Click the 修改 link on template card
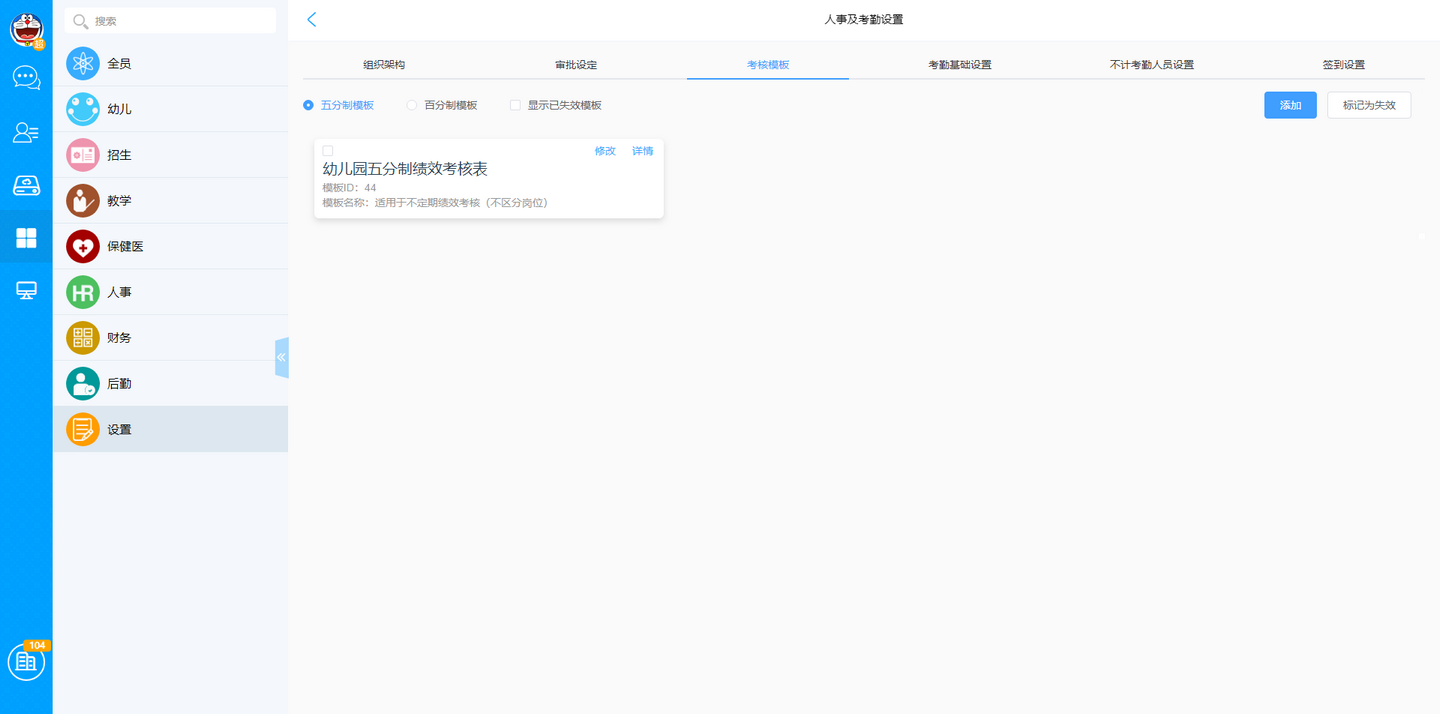Viewport: 1440px width, 714px height. pyautogui.click(x=605, y=151)
